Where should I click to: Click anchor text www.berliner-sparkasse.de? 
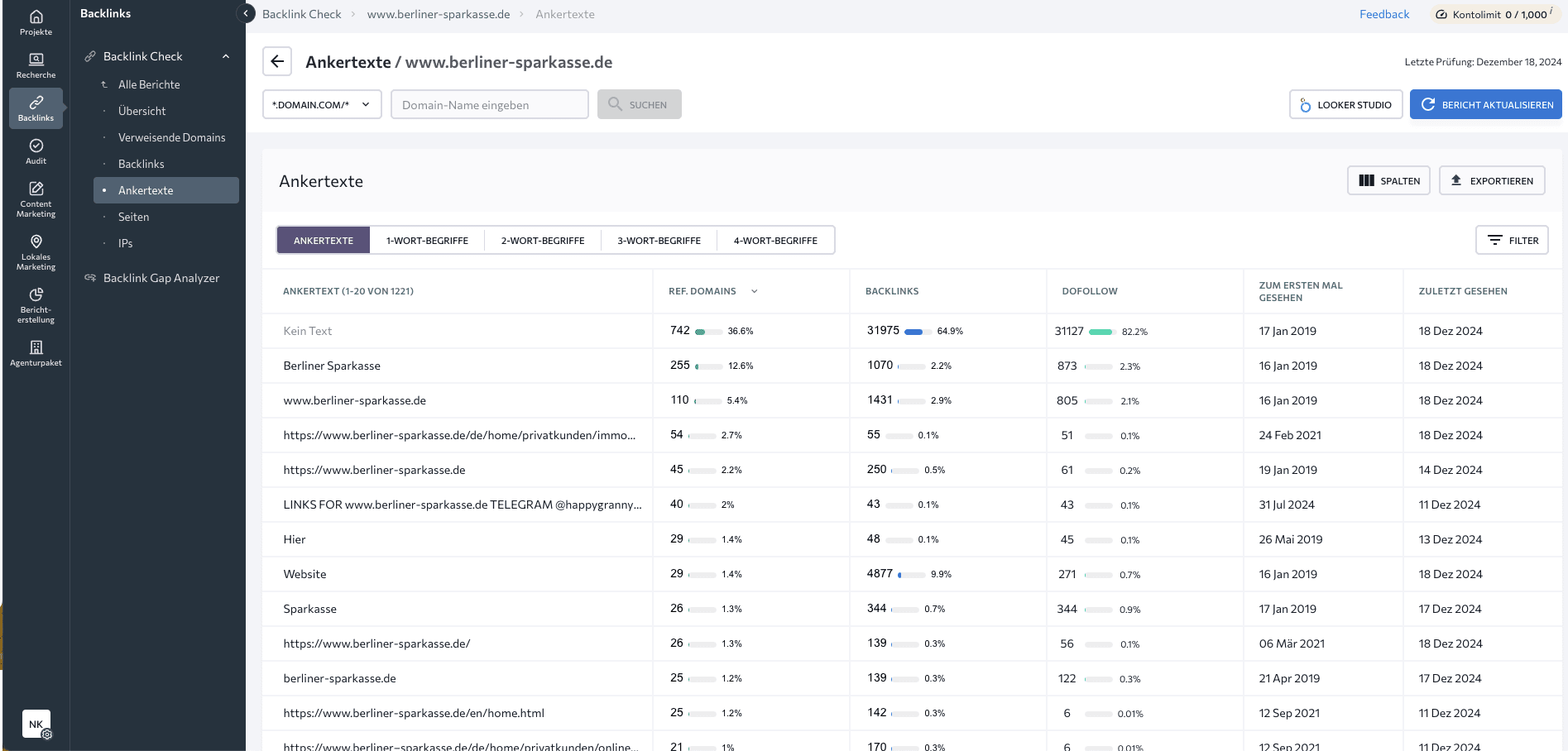[354, 400]
